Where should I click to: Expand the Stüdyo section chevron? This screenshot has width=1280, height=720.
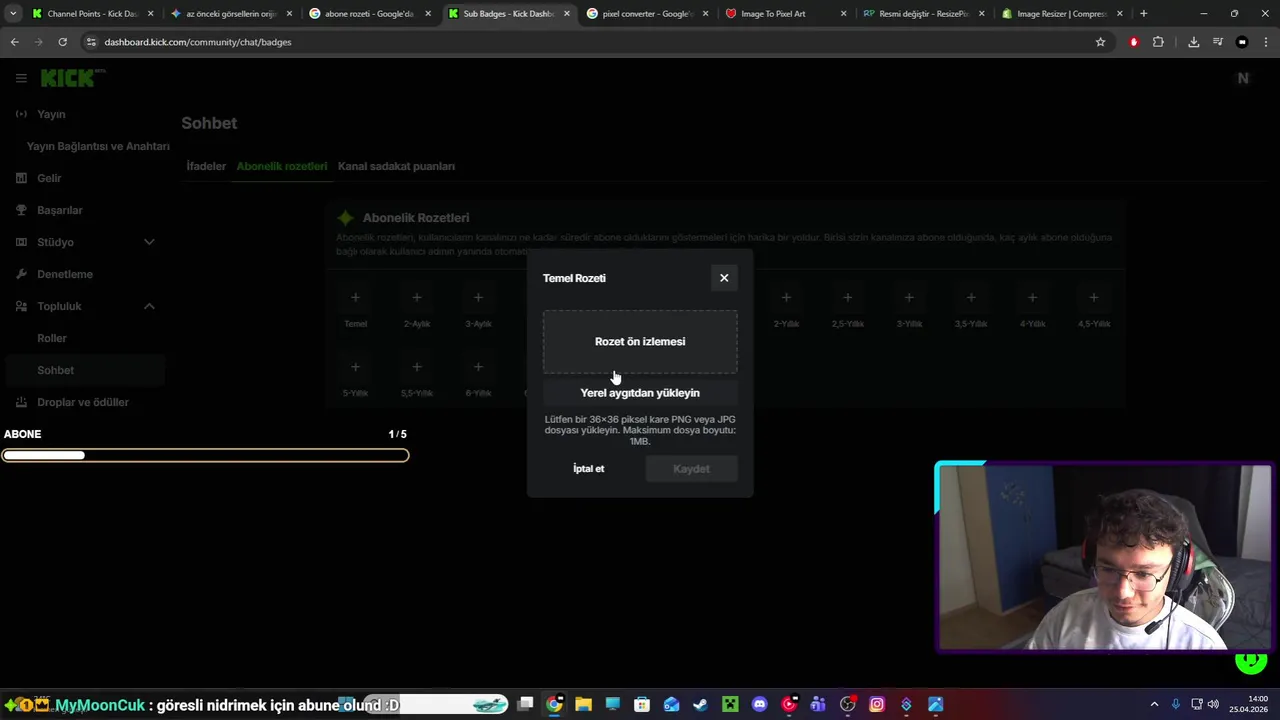point(149,242)
